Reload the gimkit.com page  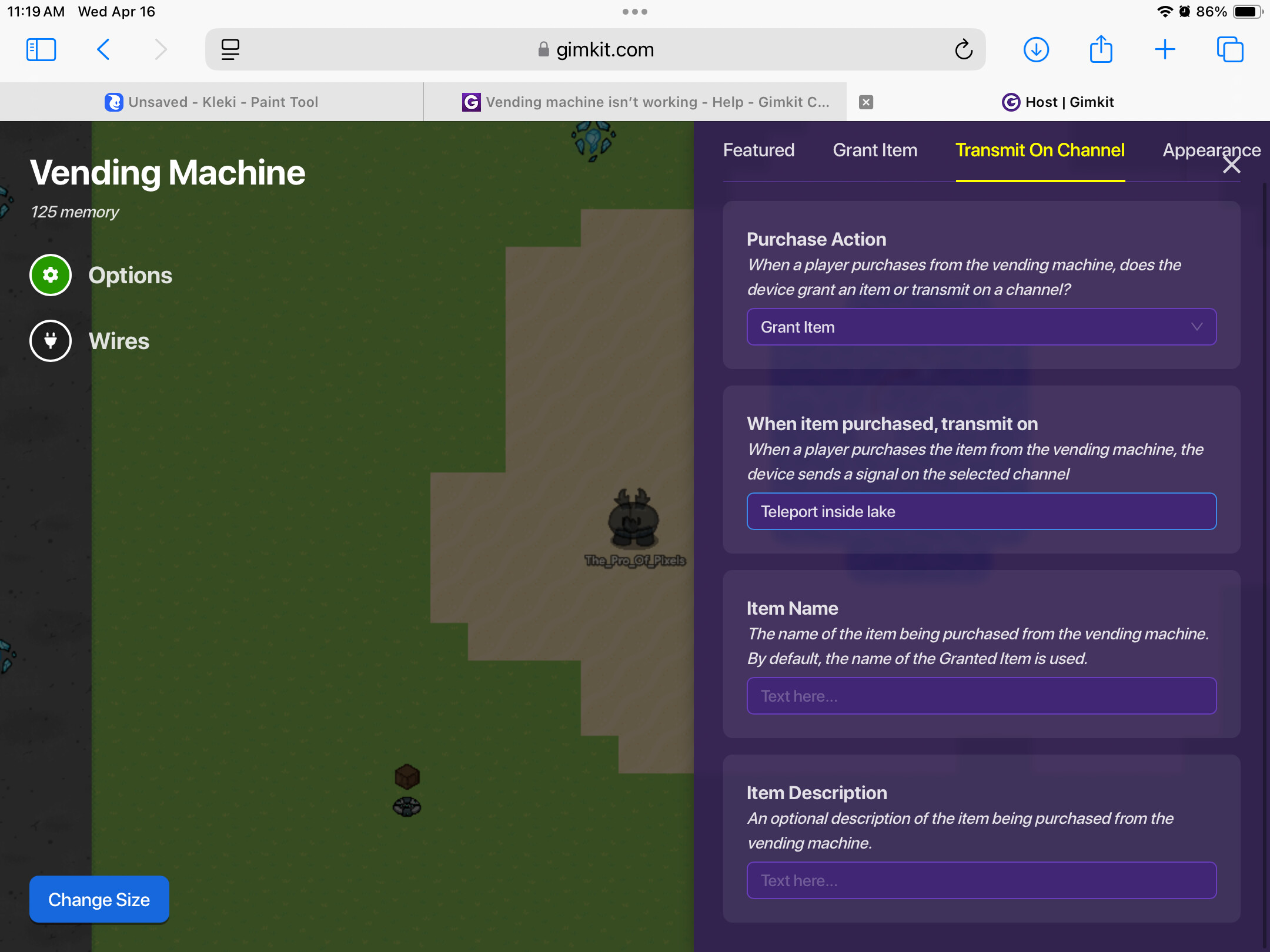pos(963,50)
